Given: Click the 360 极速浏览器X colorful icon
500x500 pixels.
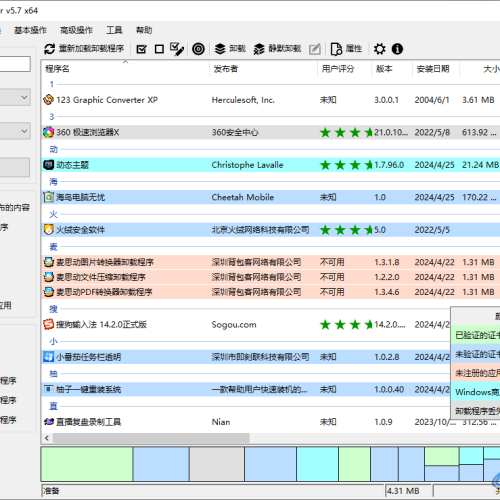Looking at the screenshot, I should (49, 132).
